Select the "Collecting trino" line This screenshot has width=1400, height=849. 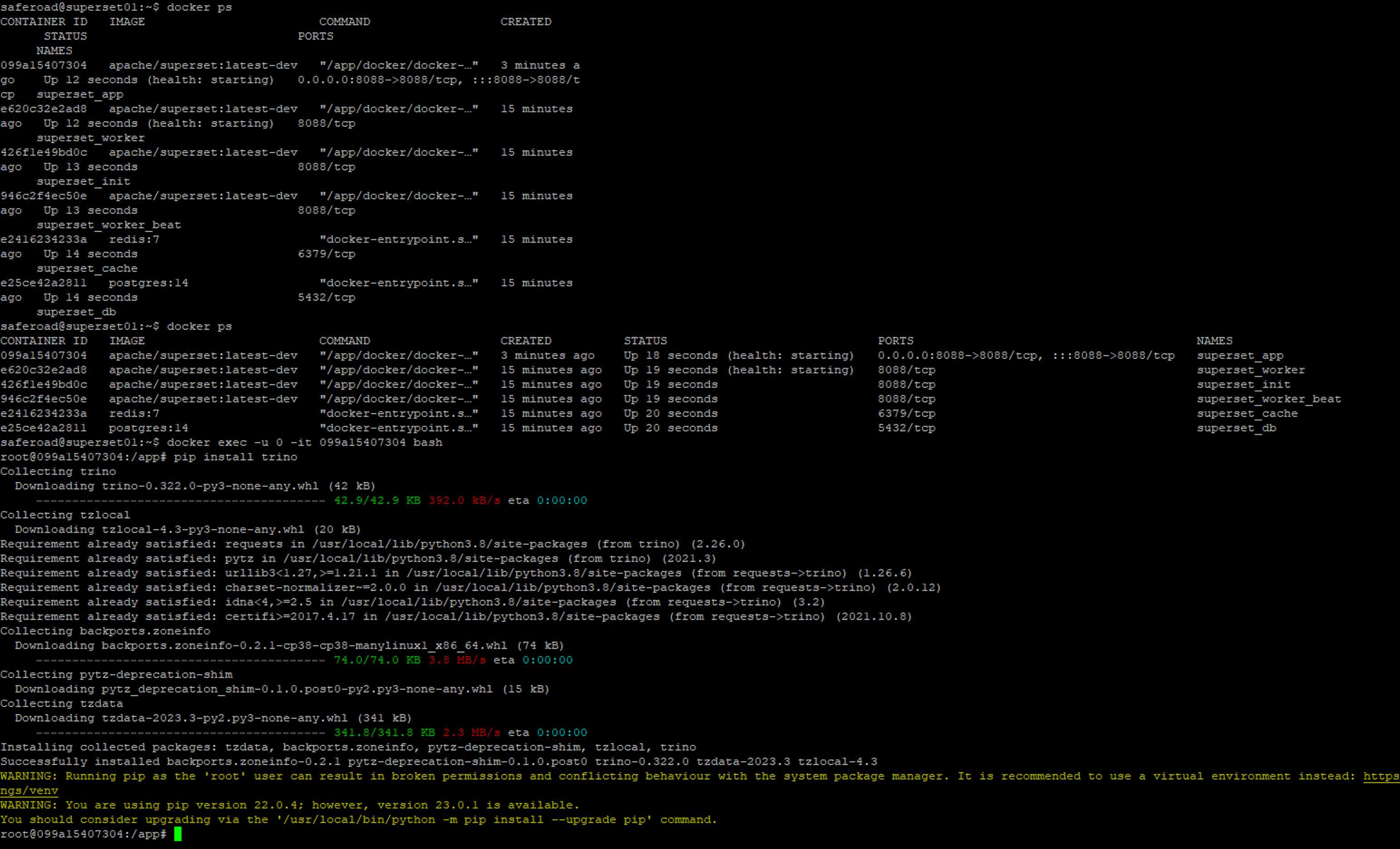click(x=58, y=472)
